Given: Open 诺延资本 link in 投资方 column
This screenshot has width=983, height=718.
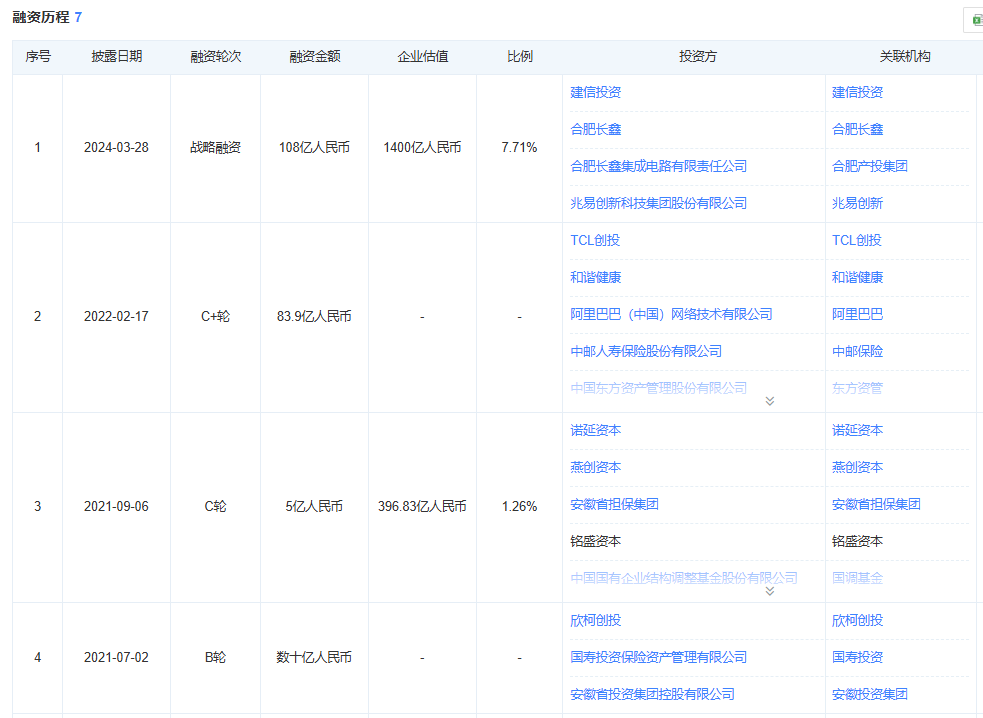Looking at the screenshot, I should (596, 430).
